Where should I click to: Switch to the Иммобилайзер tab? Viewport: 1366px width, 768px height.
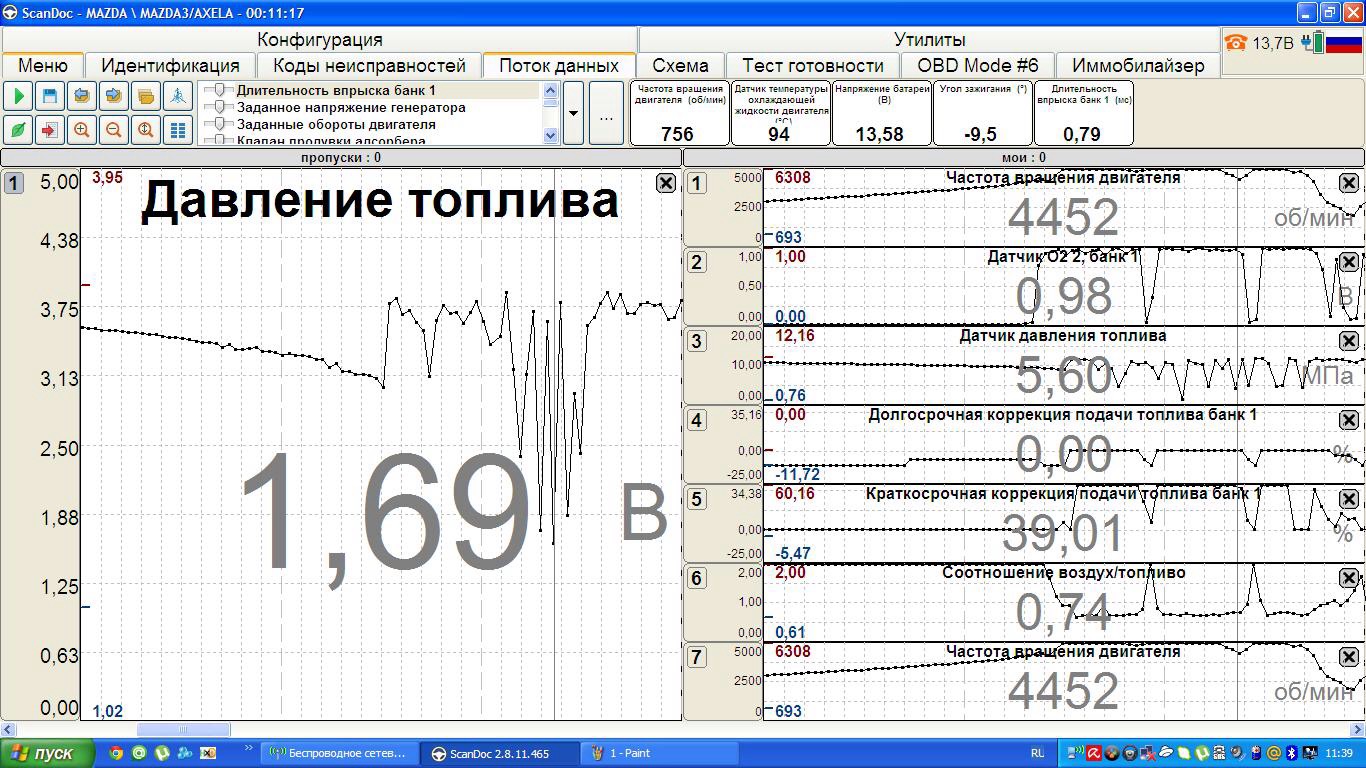click(x=1138, y=65)
